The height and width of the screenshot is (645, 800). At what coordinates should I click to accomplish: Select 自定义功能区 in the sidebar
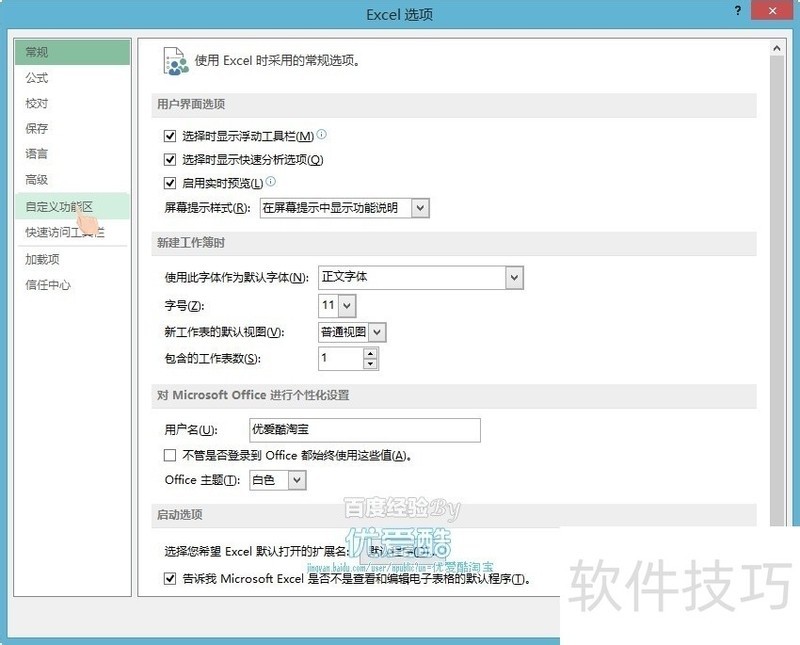58,206
